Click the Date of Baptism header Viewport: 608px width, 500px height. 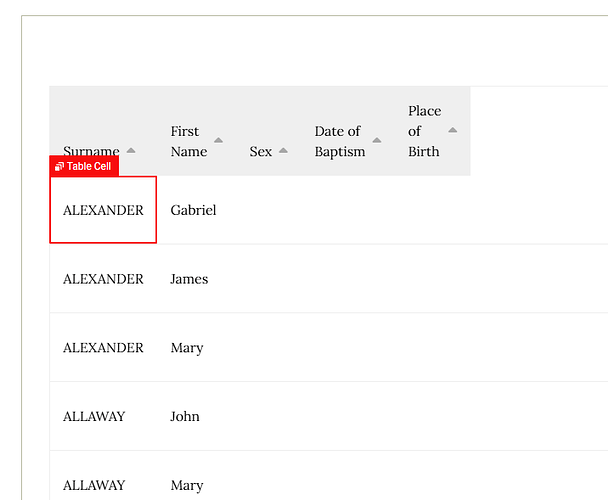340,141
